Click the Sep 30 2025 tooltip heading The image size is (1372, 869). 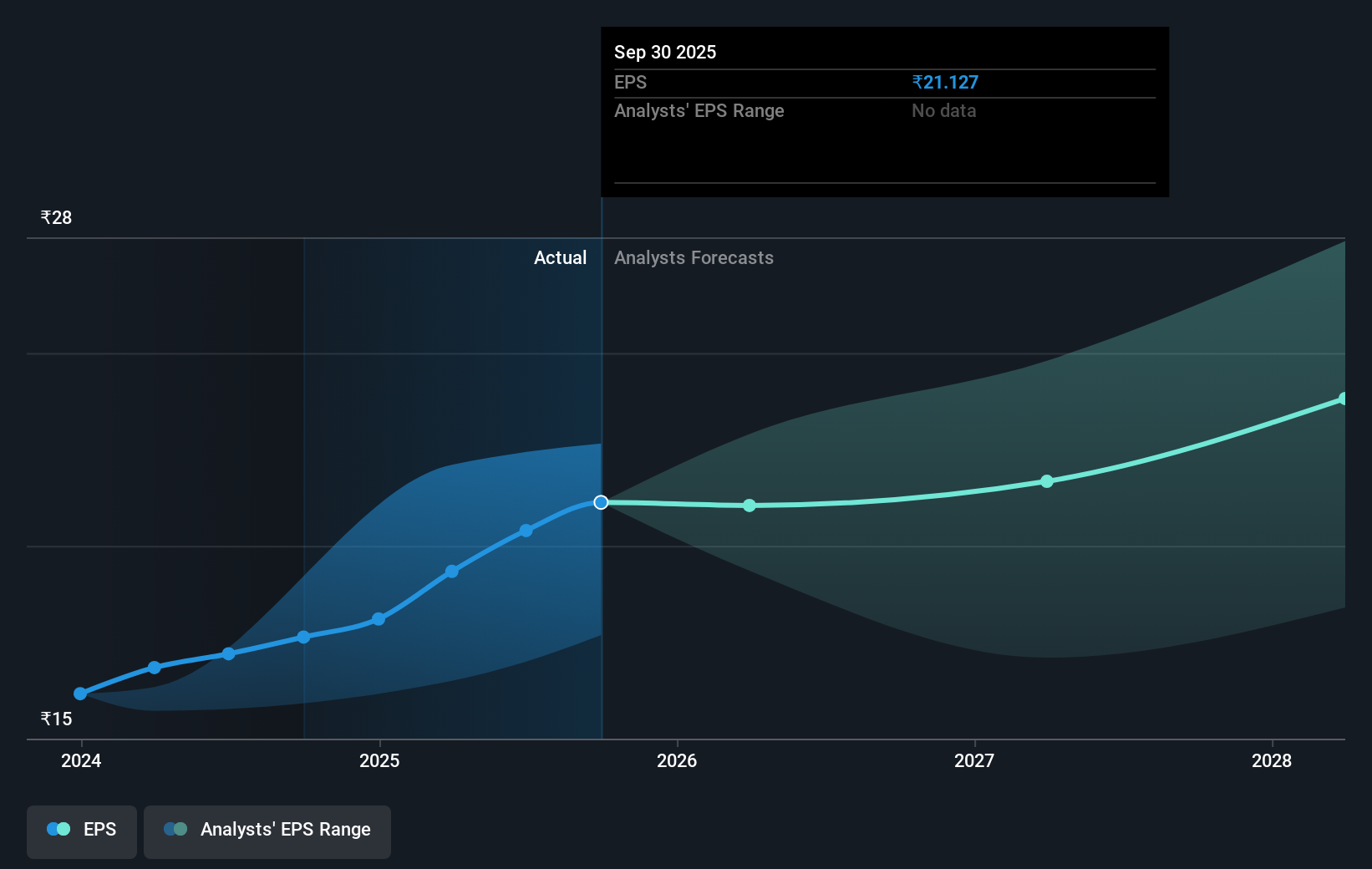pyautogui.click(x=664, y=52)
